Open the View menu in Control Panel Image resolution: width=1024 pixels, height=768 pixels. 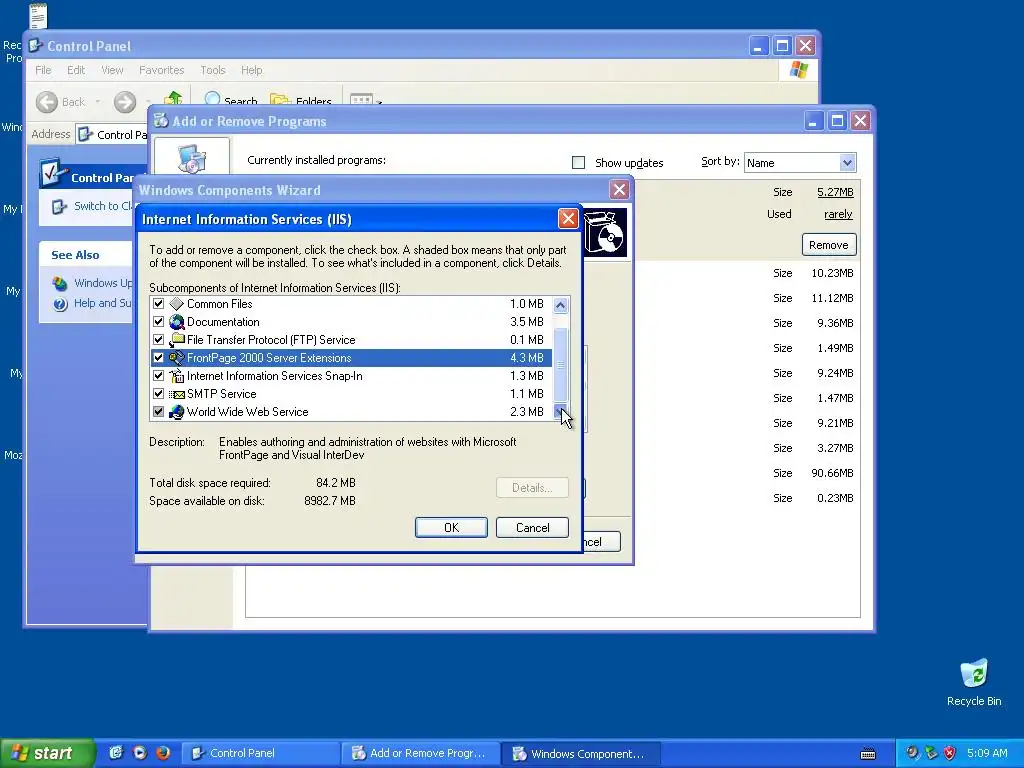pyautogui.click(x=112, y=70)
